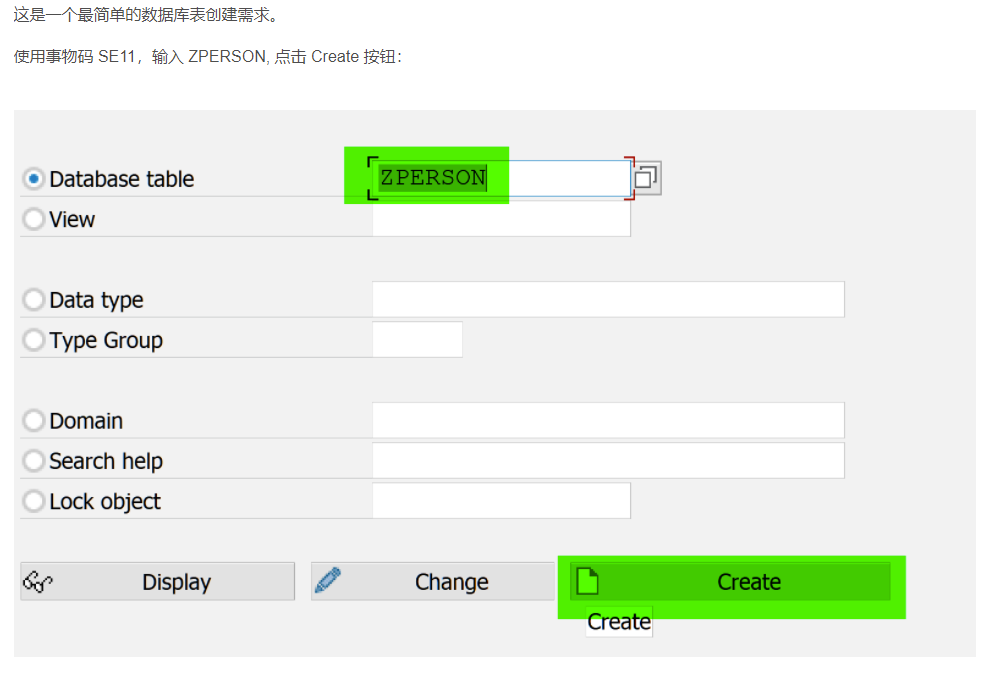
Task: Click the glasses icon on Display
Action: tap(37, 582)
